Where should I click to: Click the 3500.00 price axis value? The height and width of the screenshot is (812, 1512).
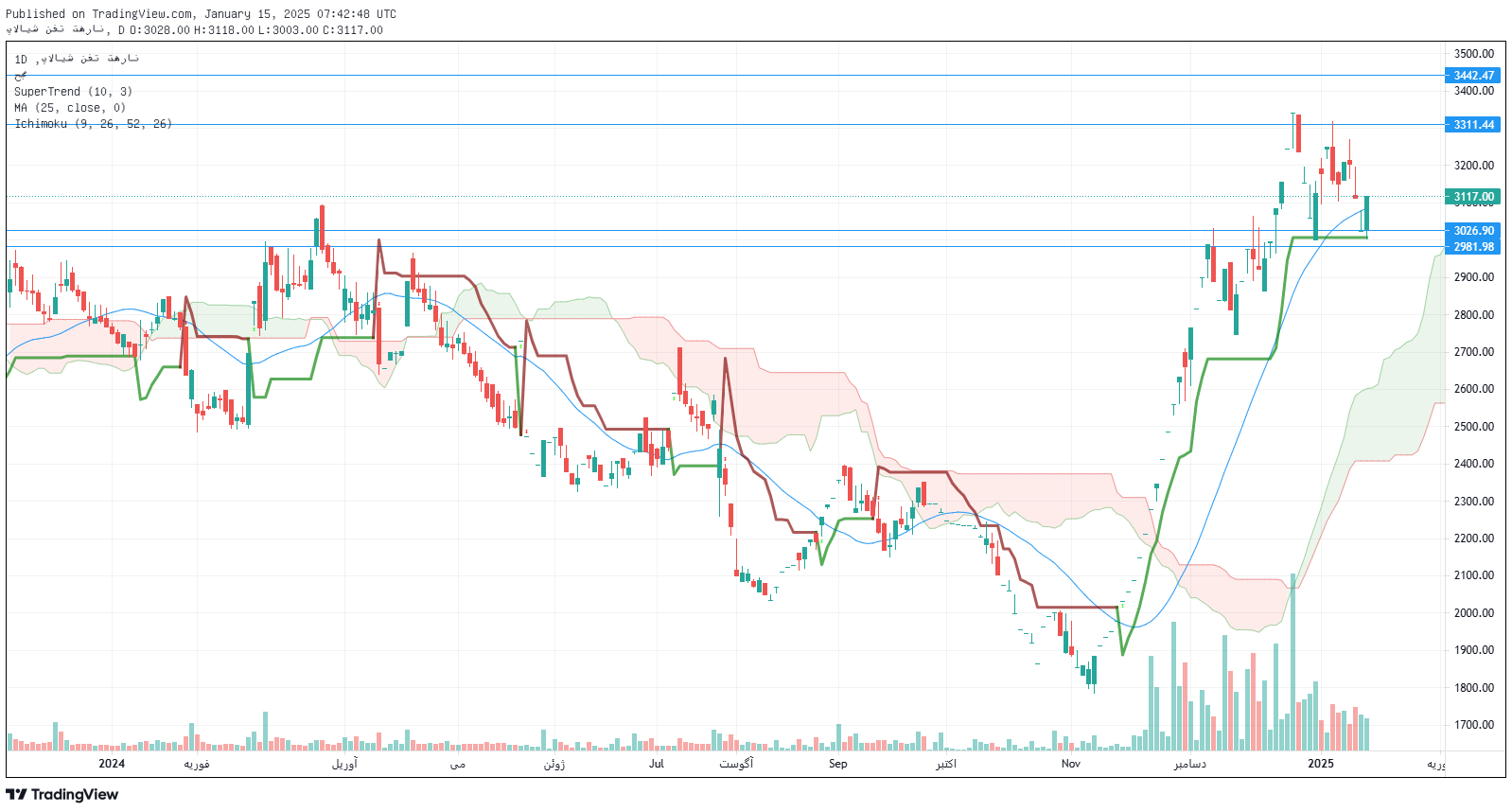coord(1474,54)
